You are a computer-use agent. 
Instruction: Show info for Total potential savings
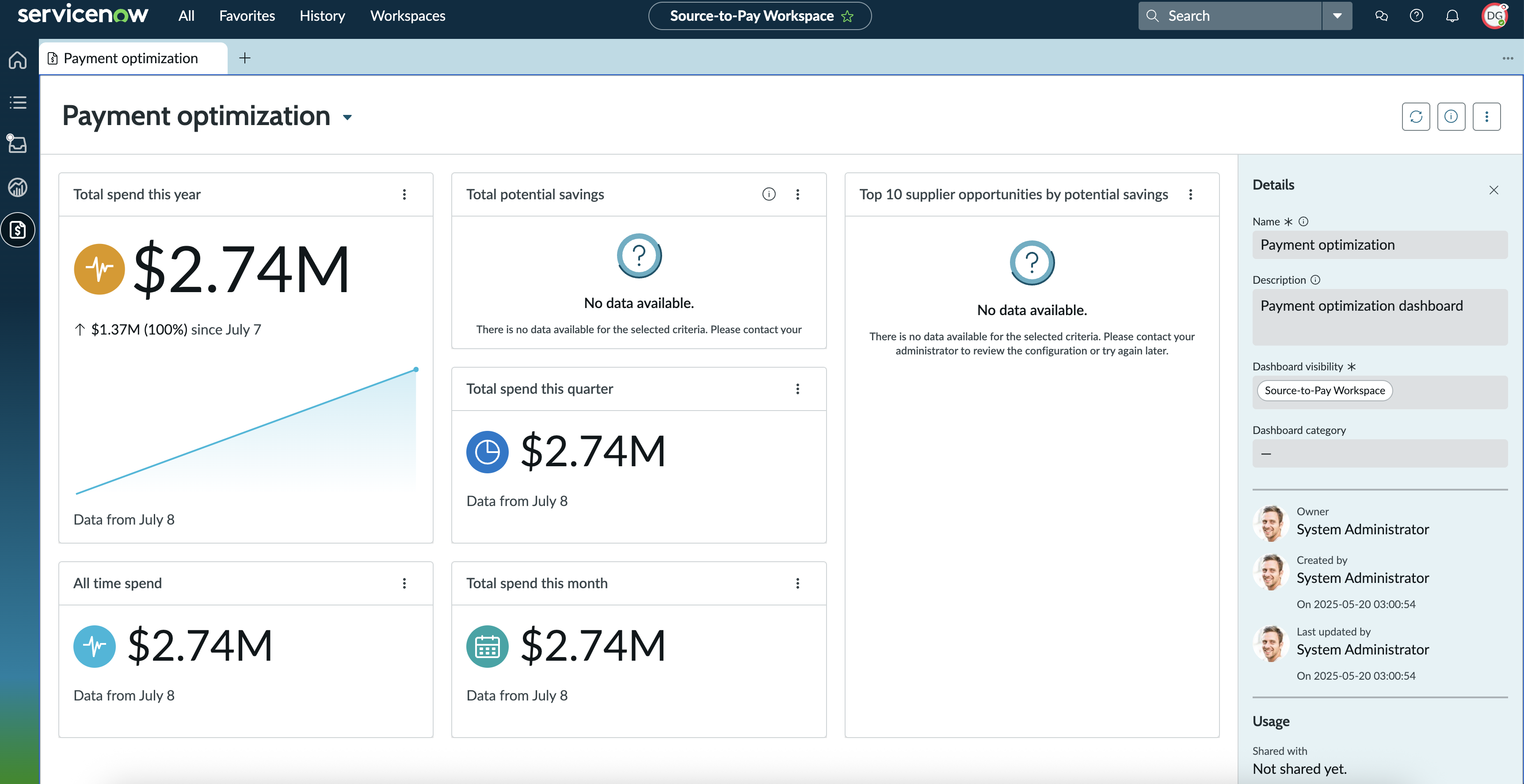pos(769,194)
